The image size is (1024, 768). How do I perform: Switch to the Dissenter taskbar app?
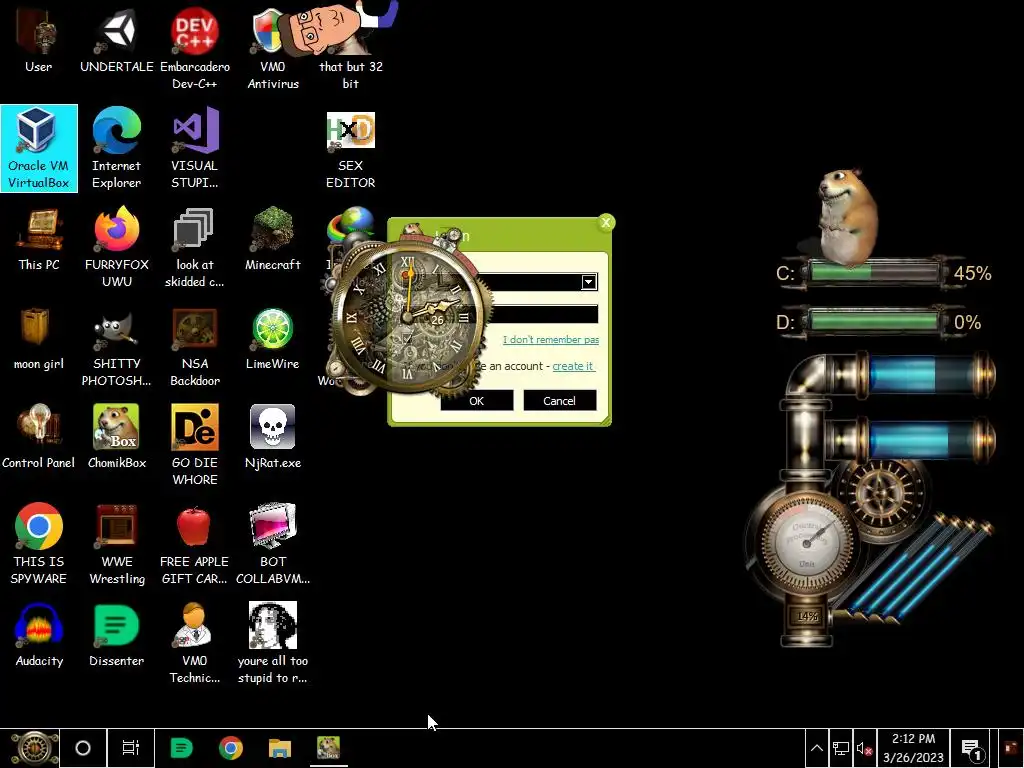pos(182,748)
